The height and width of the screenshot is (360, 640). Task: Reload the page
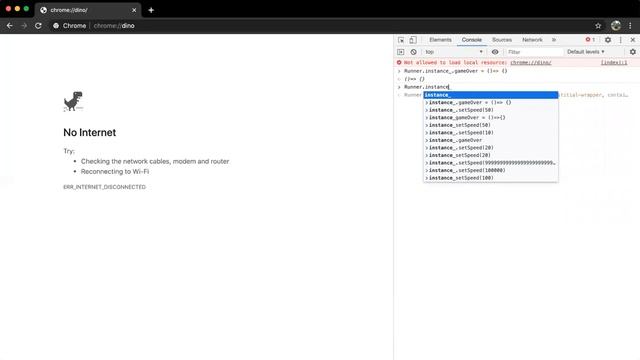coord(38,26)
